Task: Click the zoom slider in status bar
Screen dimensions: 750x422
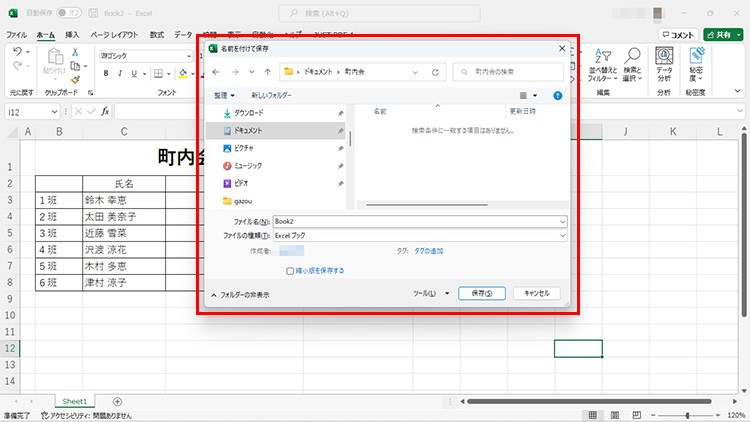Action: [687, 415]
